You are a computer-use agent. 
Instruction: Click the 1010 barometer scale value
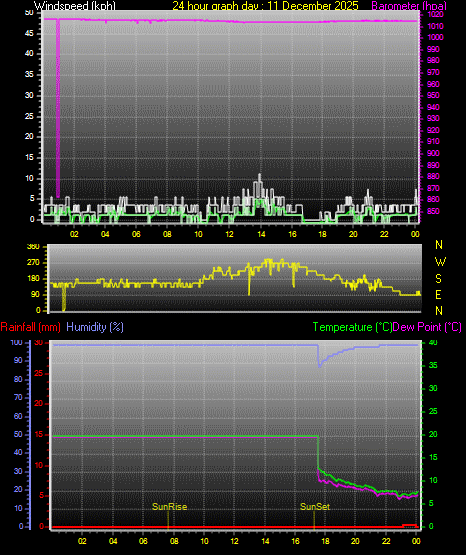[x=435, y=26]
